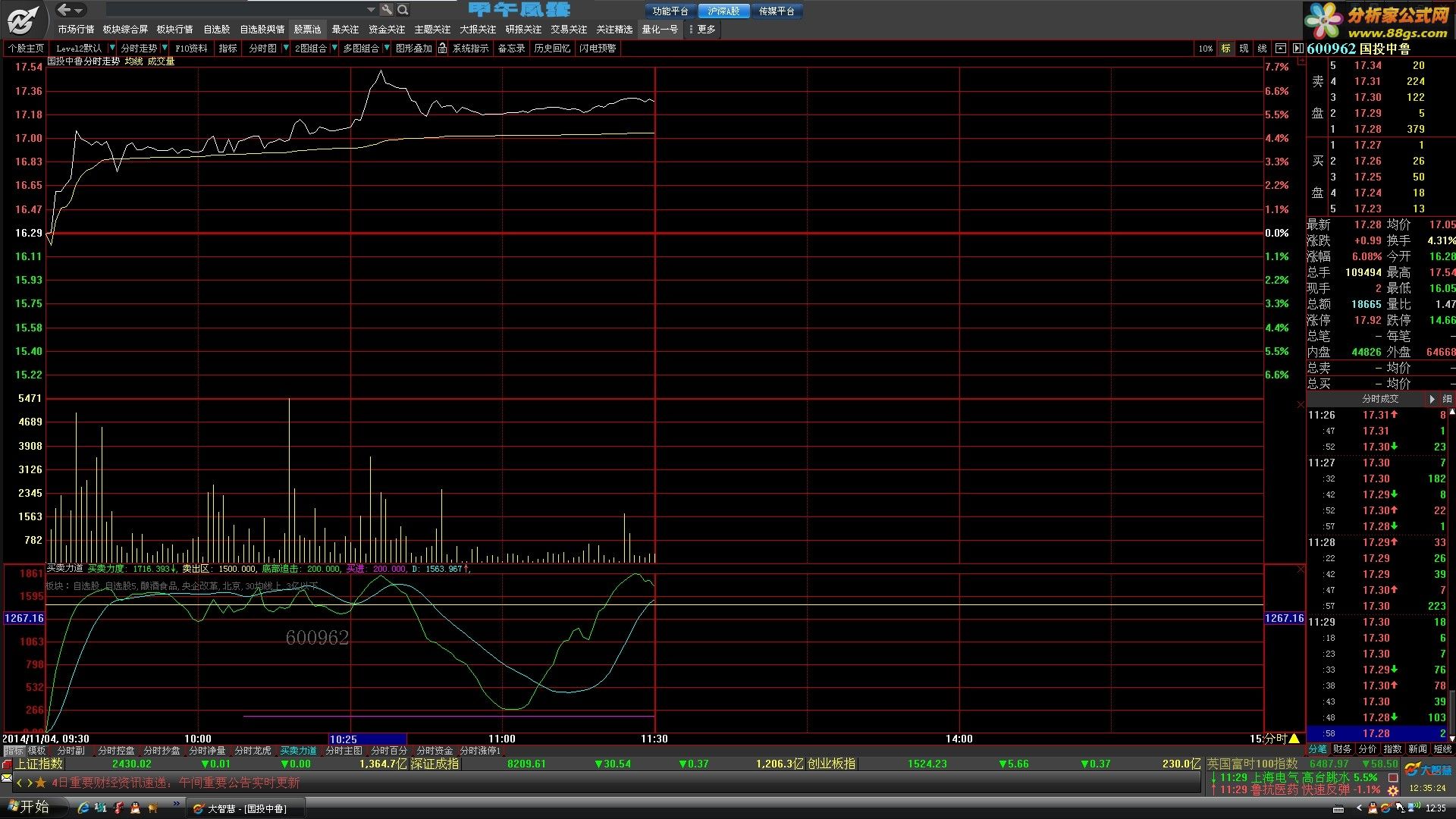Open 个股主页 page

tap(26, 48)
